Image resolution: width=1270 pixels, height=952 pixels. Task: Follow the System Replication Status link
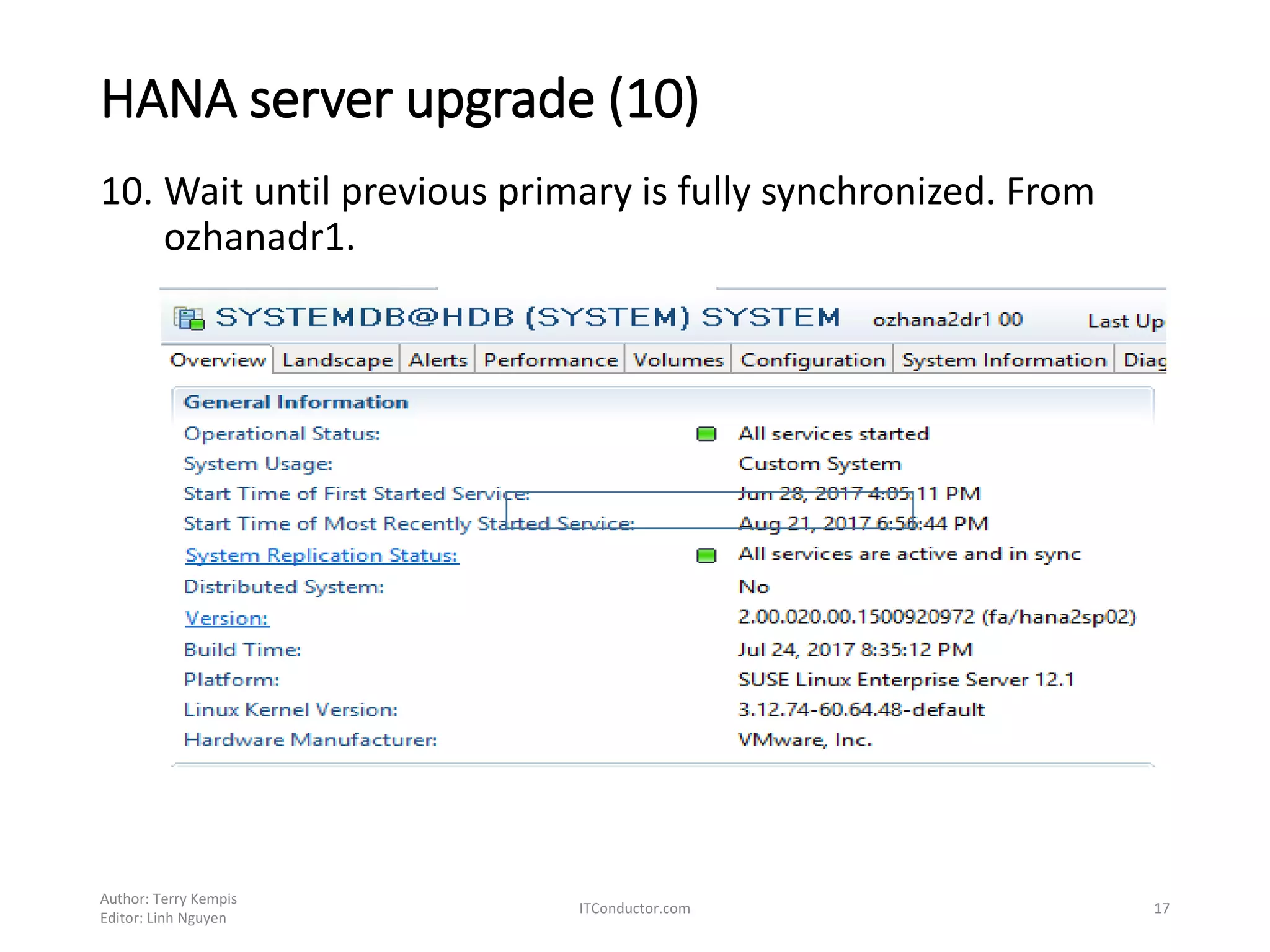click(322, 555)
